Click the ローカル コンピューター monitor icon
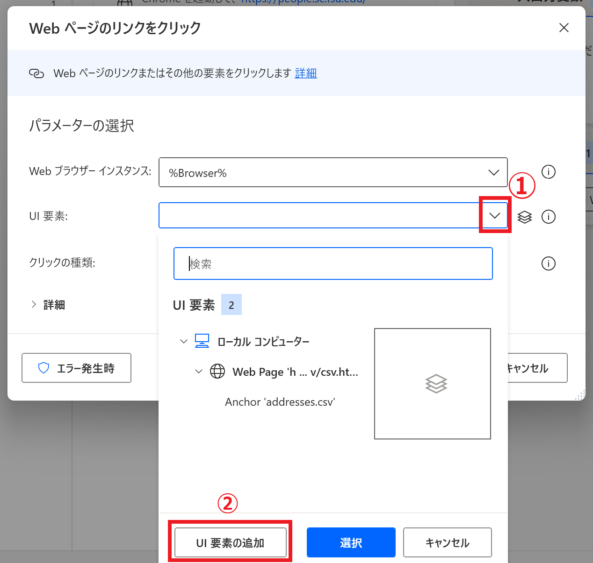The image size is (593, 563). pos(202,341)
